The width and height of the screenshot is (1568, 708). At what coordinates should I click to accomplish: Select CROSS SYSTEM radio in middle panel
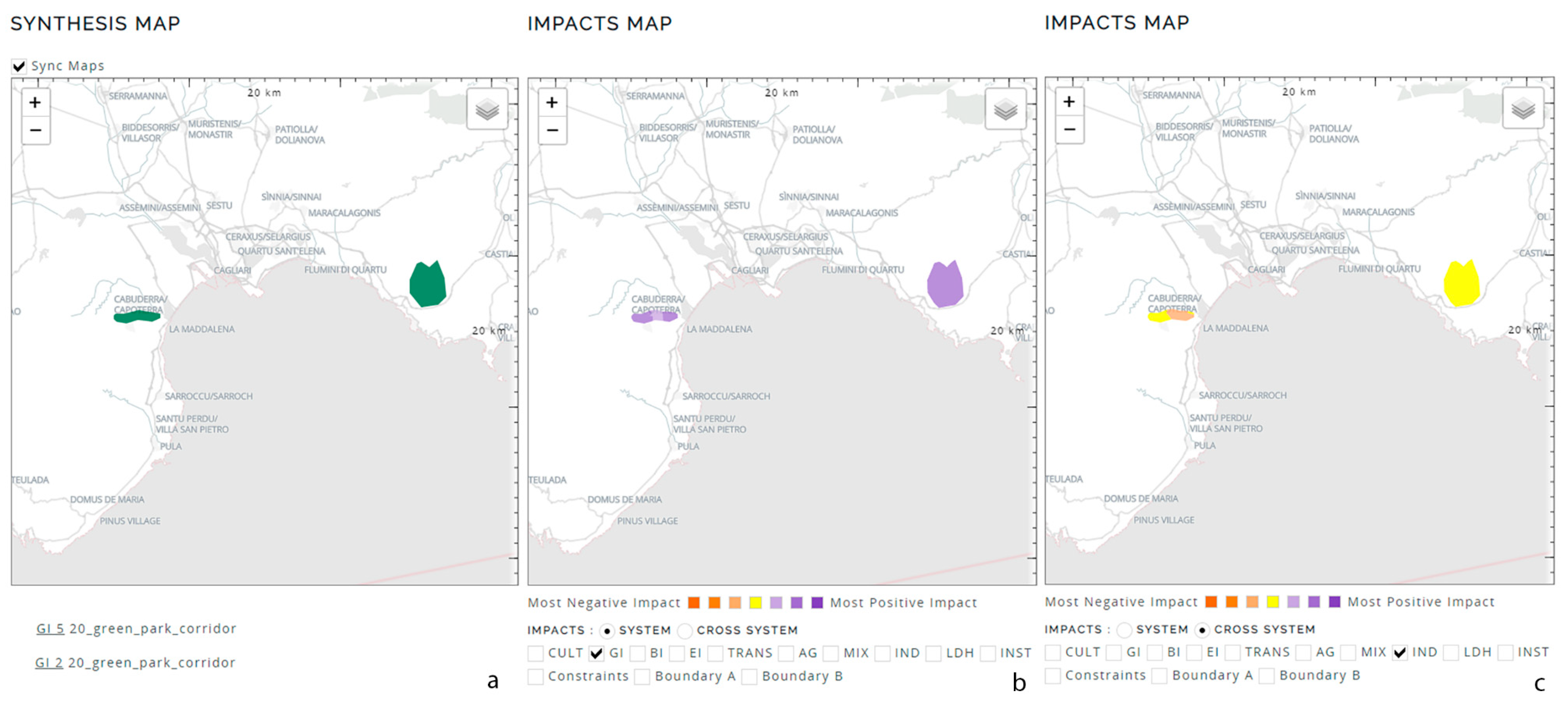[685, 630]
